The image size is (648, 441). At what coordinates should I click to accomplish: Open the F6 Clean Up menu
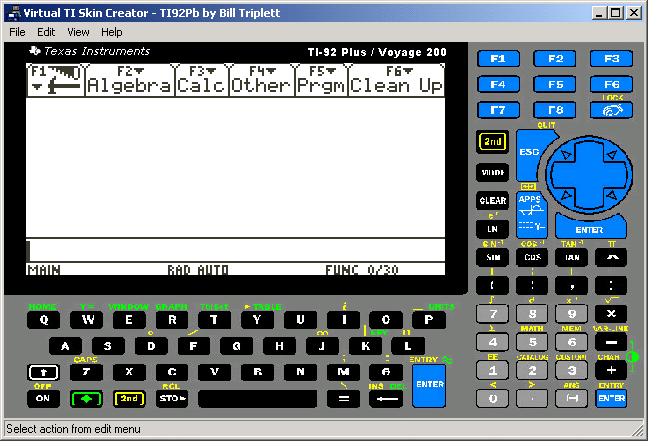tap(396, 80)
